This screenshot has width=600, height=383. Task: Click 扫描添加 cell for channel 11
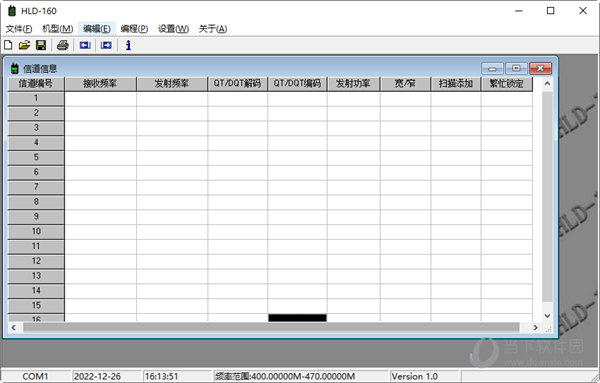[x=456, y=246]
